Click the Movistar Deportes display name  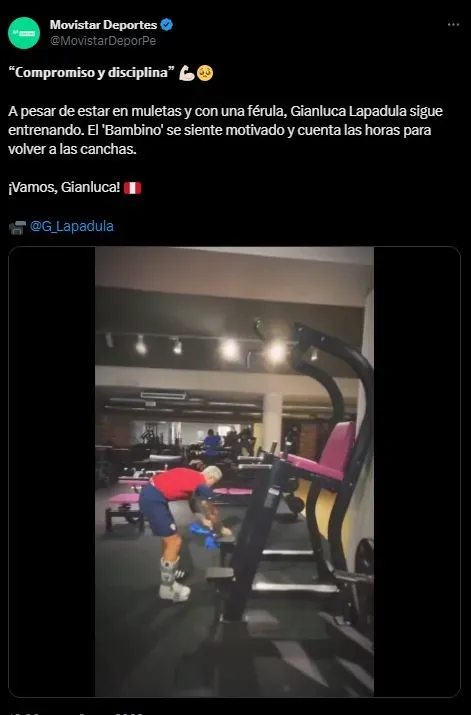[x=104, y=25]
